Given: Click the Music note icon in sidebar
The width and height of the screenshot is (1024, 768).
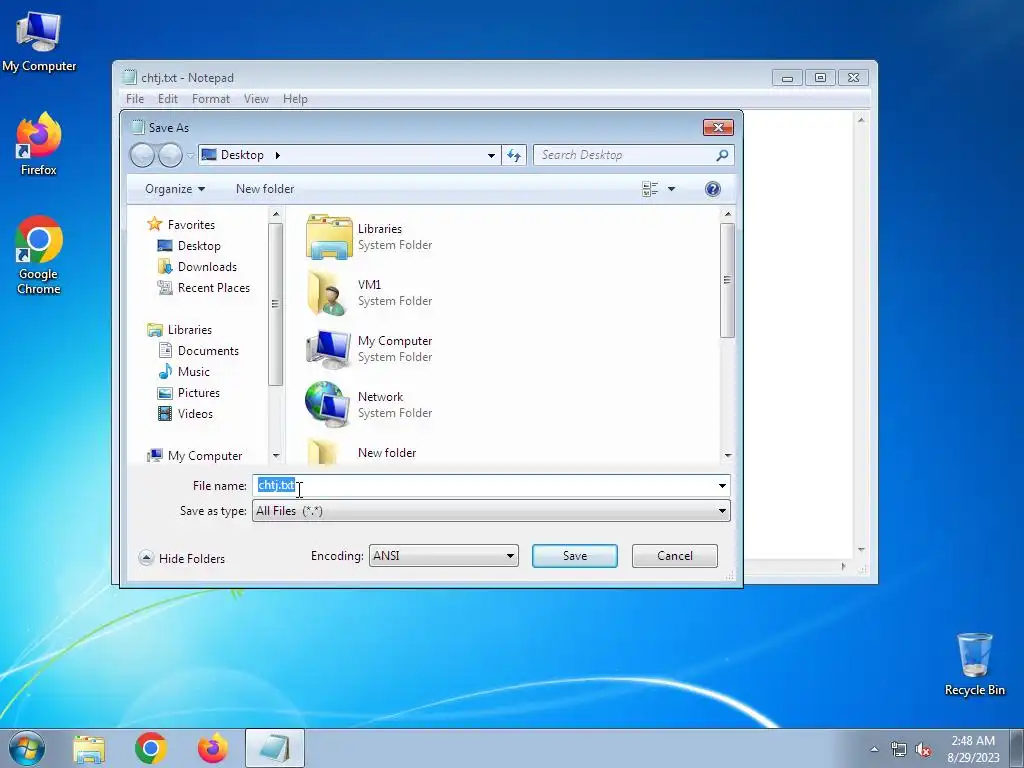Looking at the screenshot, I should pyautogui.click(x=165, y=372).
